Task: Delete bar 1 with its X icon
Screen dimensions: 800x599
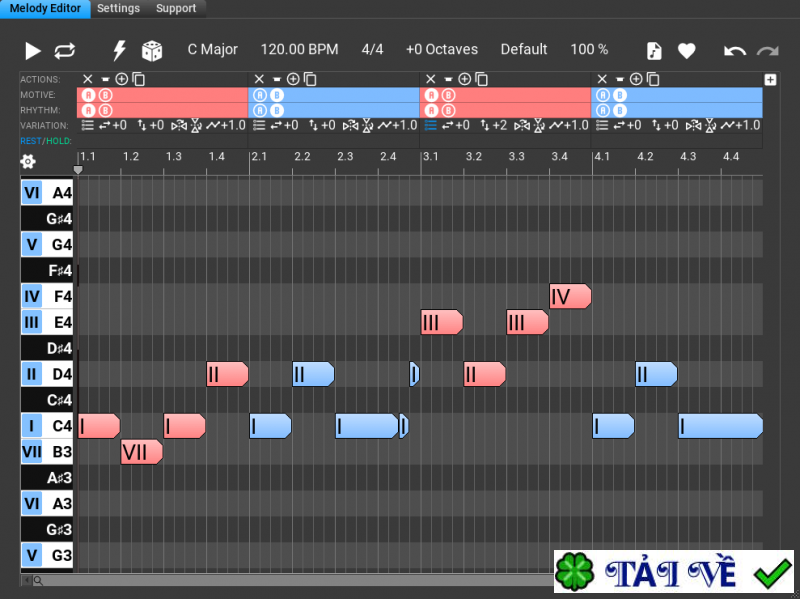Action: click(x=88, y=79)
